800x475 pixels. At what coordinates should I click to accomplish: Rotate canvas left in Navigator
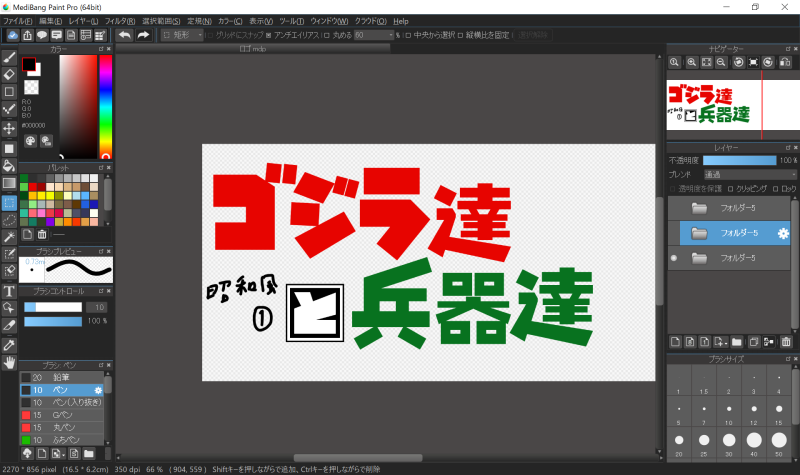[x=738, y=62]
